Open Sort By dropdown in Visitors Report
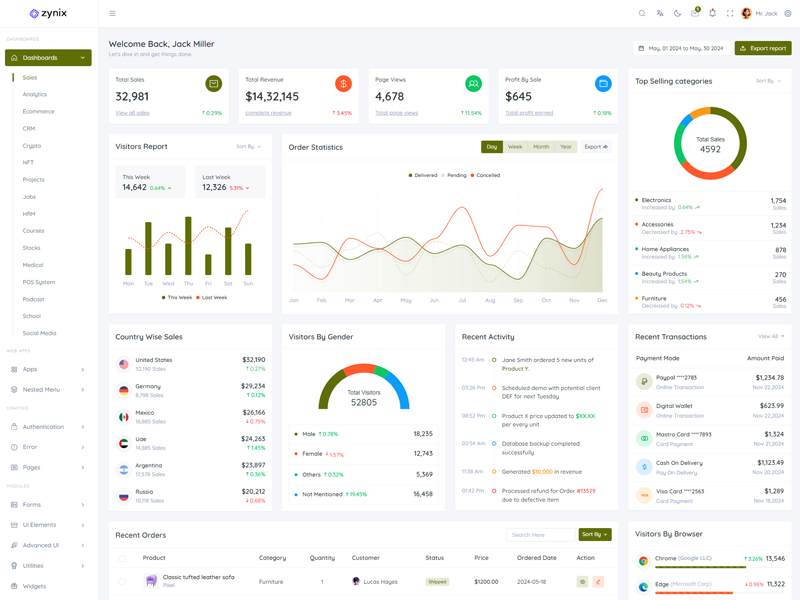The image size is (800, 600). 248,147
